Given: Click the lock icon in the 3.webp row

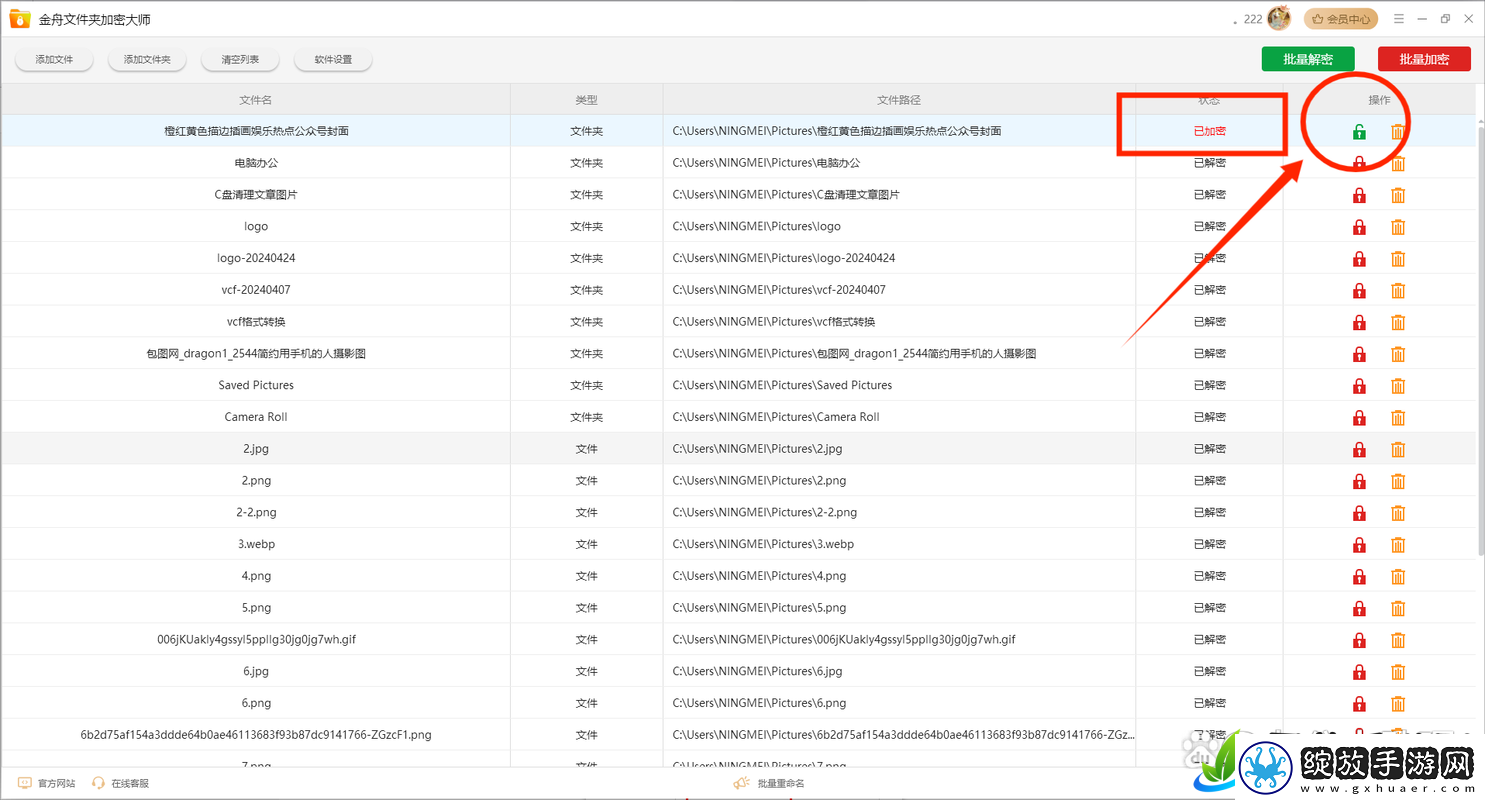Looking at the screenshot, I should [1359, 545].
